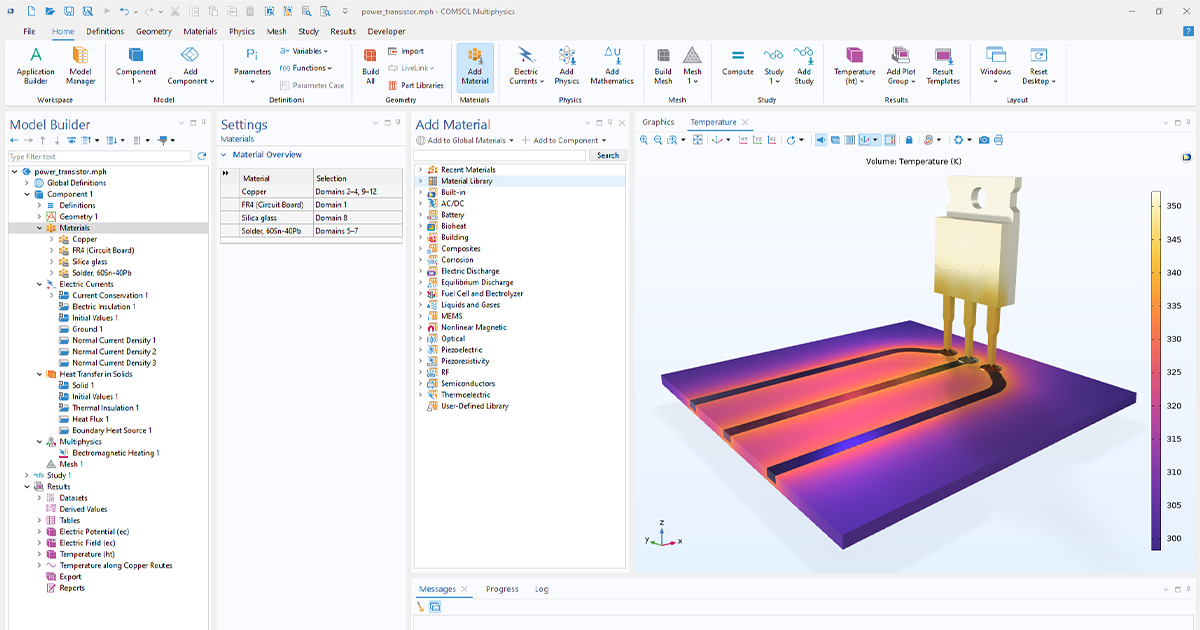Switch to the Temperature tab
The width and height of the screenshot is (1200, 630).
[712, 121]
